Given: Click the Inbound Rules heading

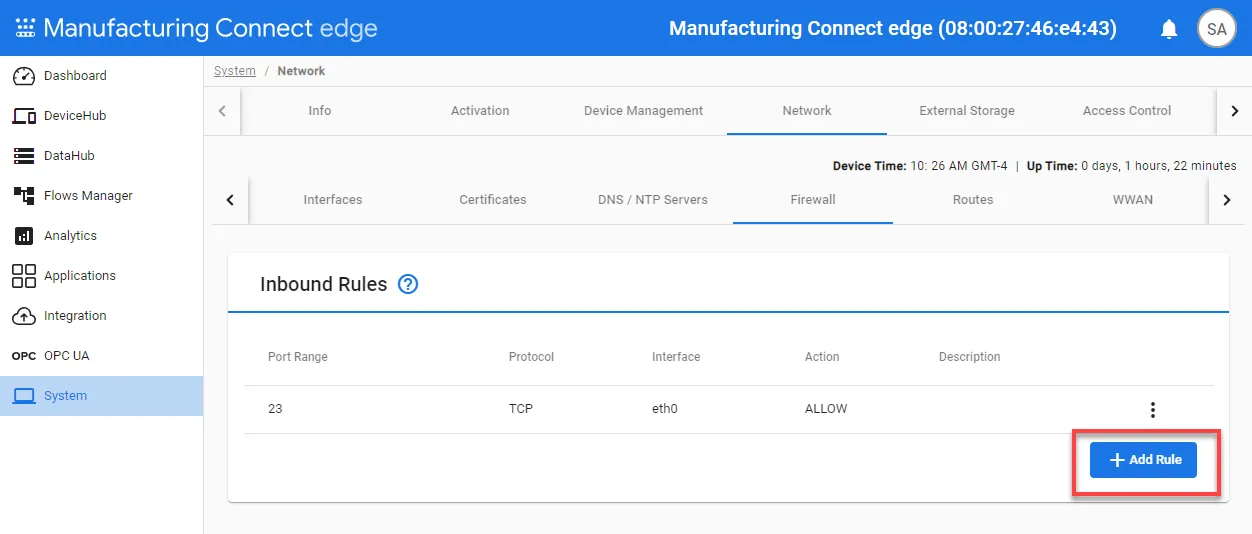Looking at the screenshot, I should [x=323, y=284].
